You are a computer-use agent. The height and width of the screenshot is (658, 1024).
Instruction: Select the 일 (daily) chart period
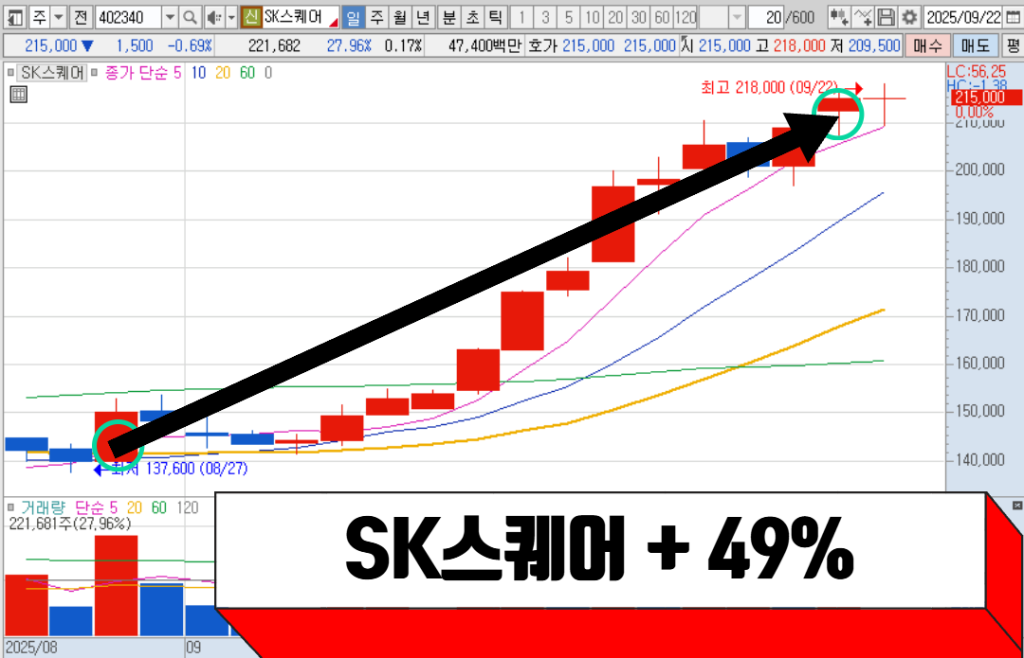point(353,18)
